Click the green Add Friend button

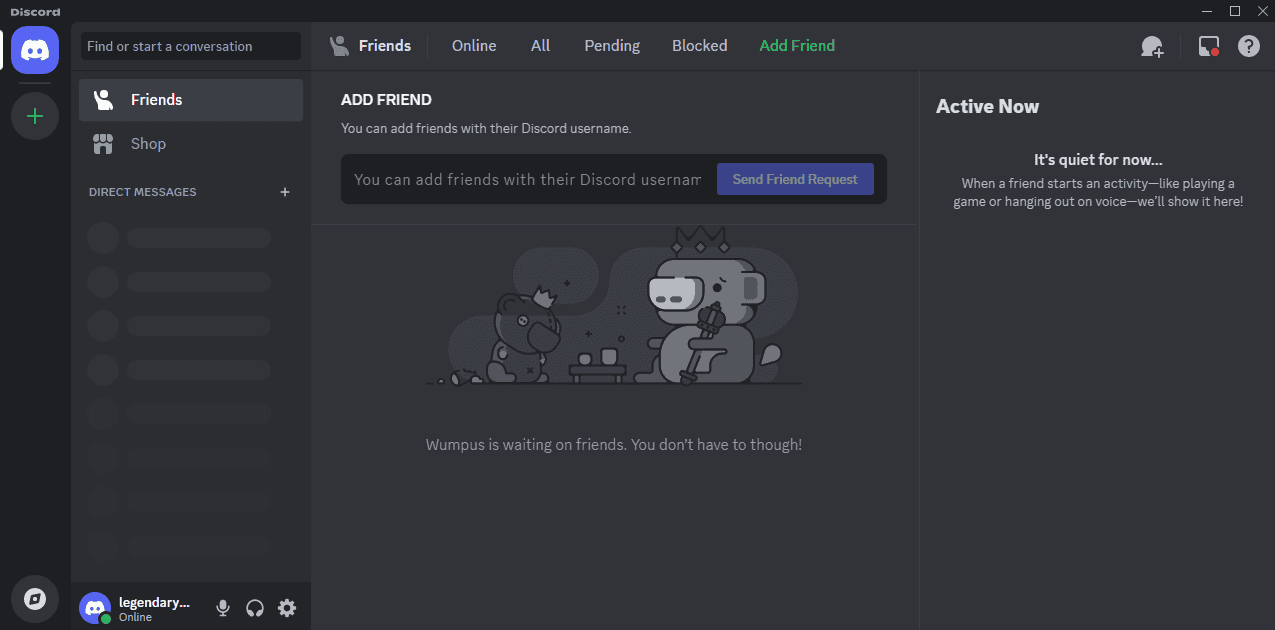pyautogui.click(x=797, y=46)
